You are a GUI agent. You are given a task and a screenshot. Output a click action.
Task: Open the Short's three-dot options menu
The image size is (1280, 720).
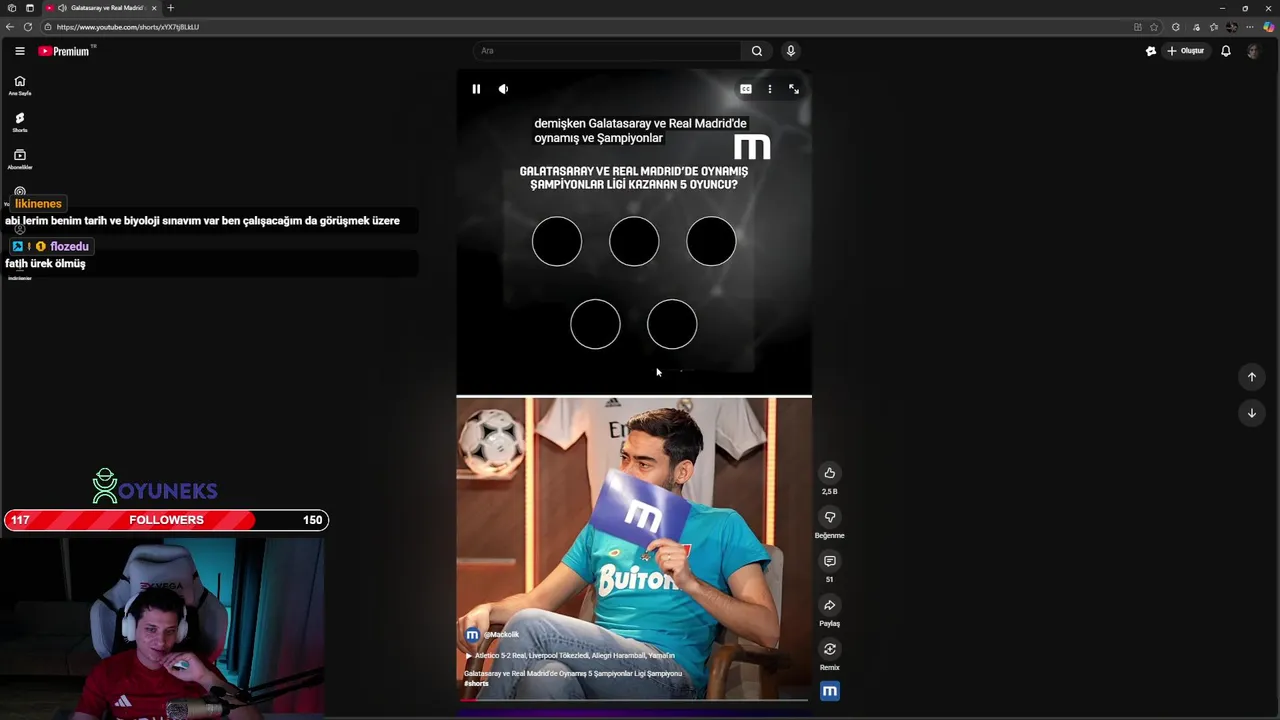coord(769,89)
